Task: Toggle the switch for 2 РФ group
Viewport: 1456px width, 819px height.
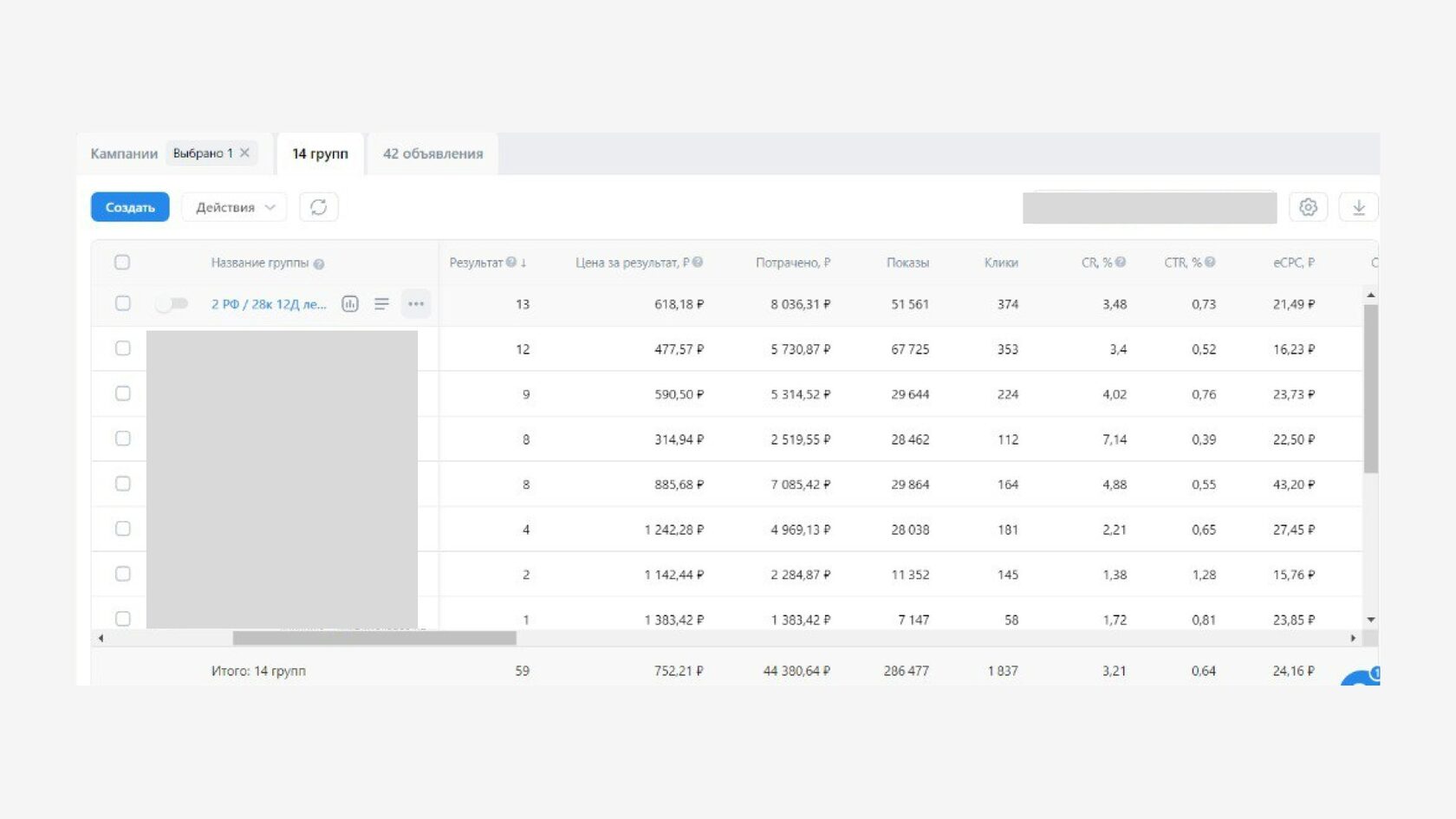Action: coord(172,304)
